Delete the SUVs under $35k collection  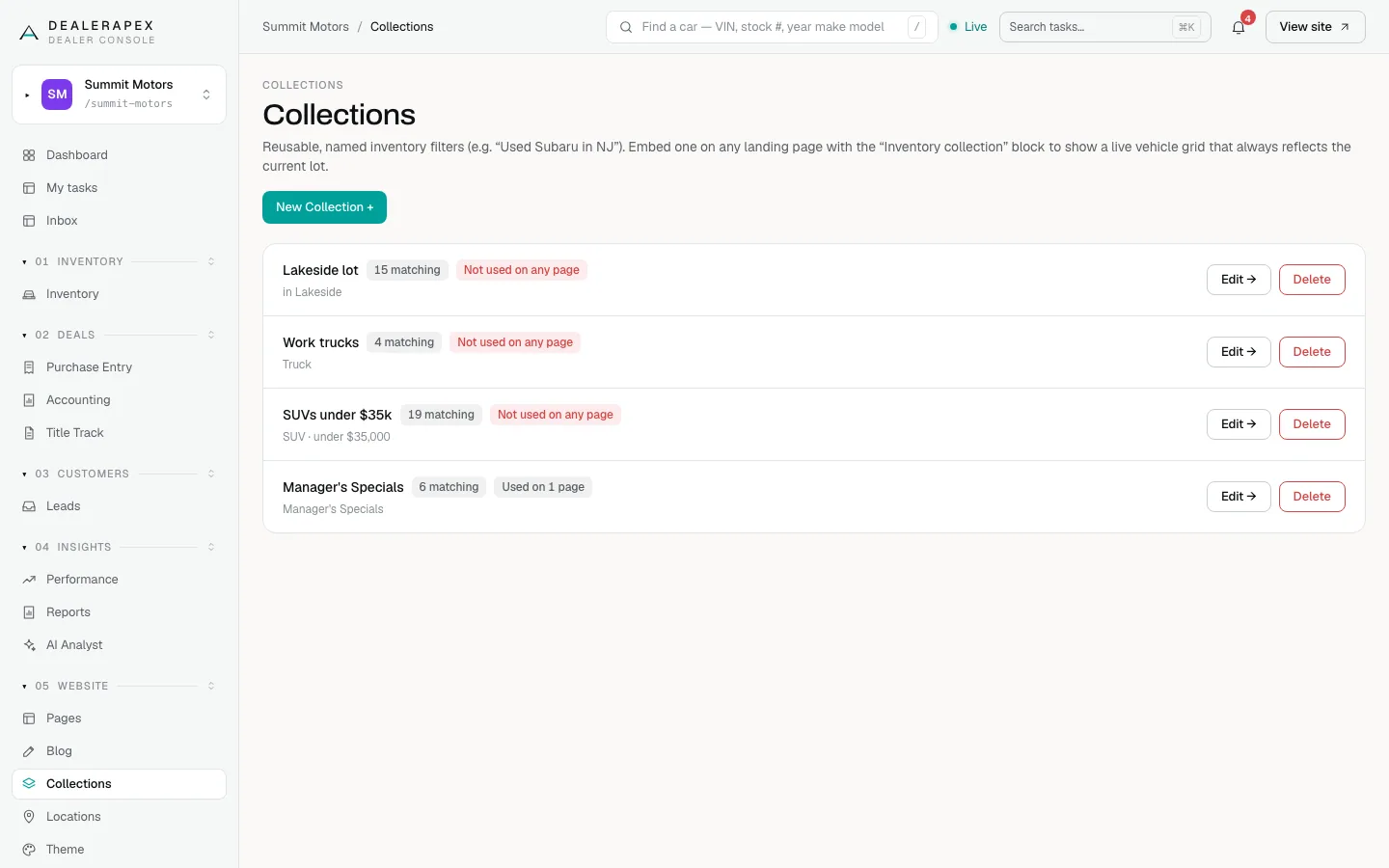pos(1312,424)
